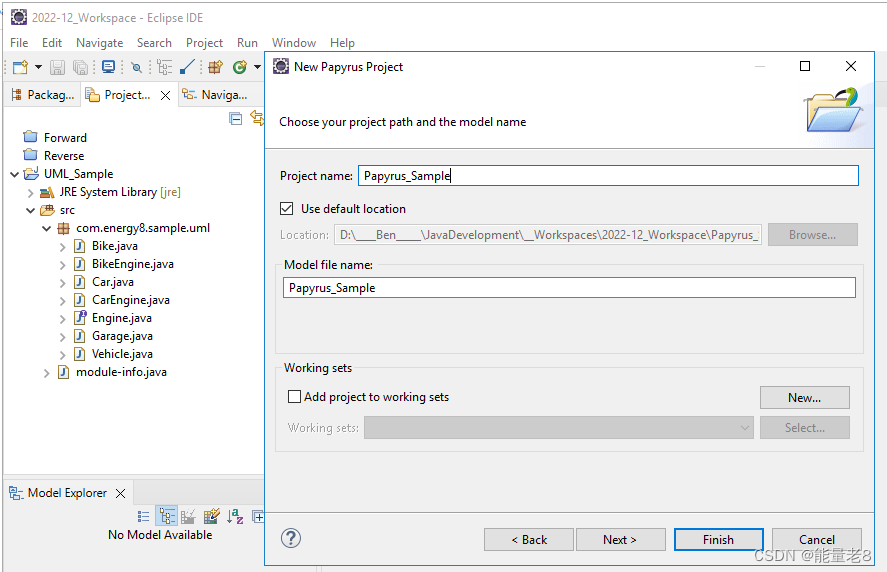This screenshot has width=887, height=572.
Task: Open the File menu
Action: 19,43
